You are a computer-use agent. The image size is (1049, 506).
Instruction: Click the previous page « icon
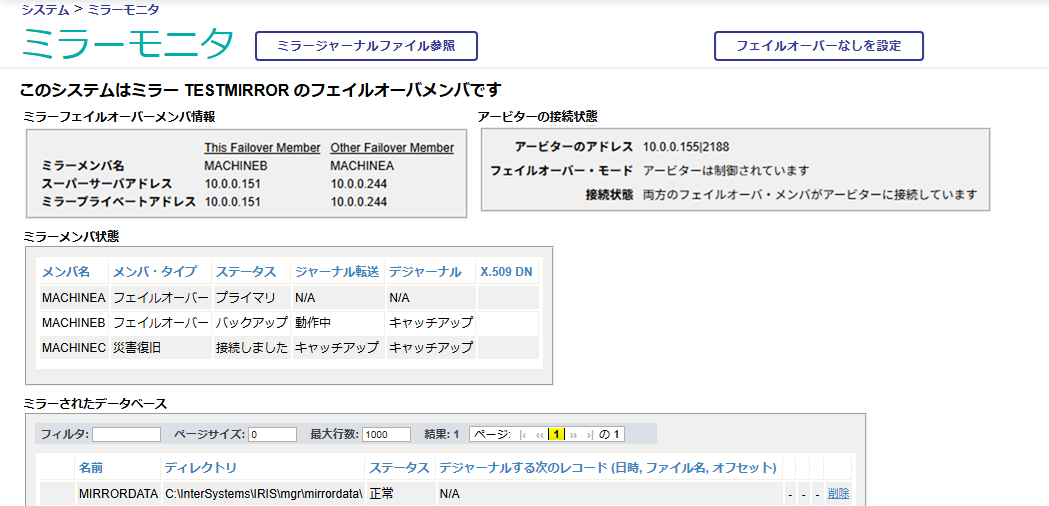(x=540, y=435)
